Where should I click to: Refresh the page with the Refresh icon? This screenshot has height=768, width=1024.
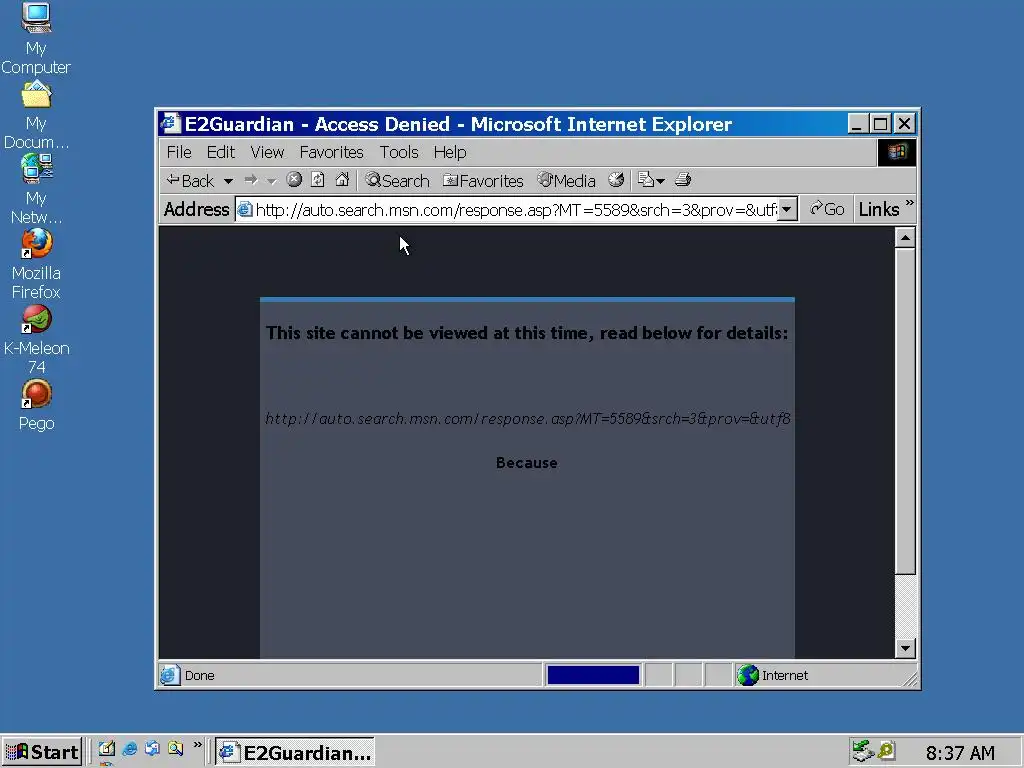click(318, 180)
